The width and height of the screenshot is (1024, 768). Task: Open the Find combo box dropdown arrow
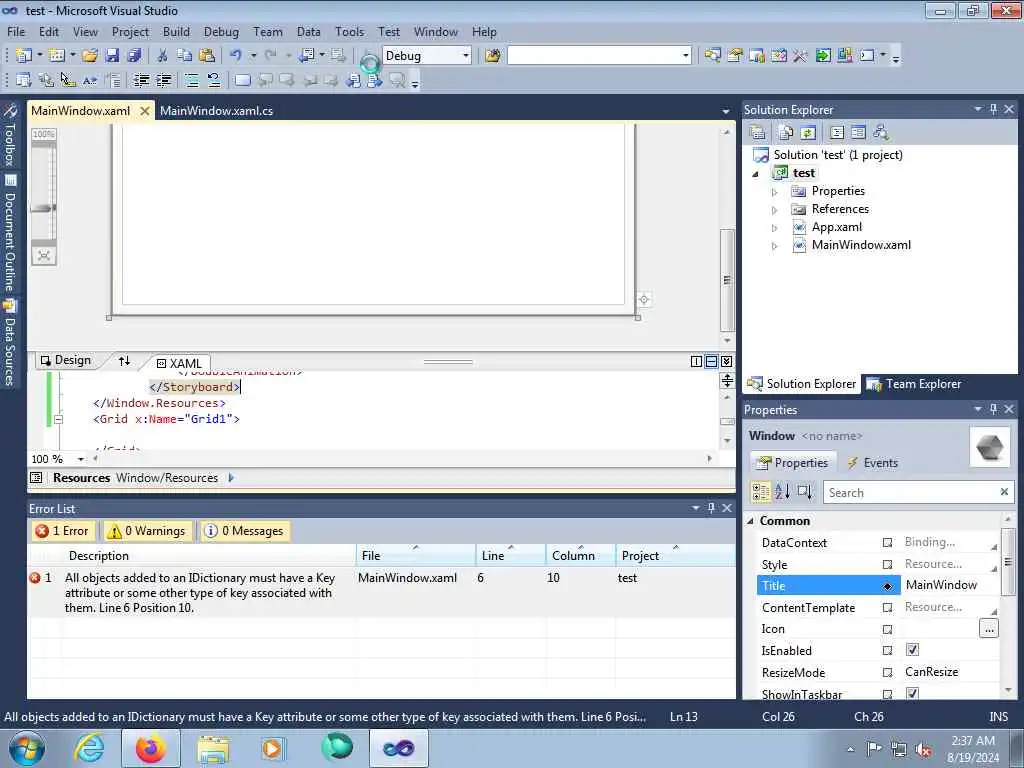tap(685, 56)
